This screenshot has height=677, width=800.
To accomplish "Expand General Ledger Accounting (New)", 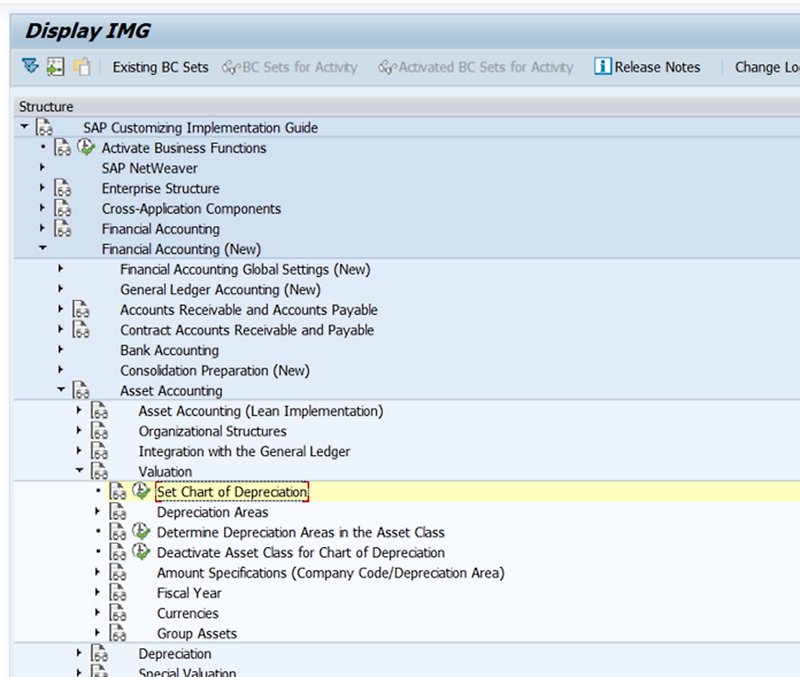I will [x=61, y=289].
